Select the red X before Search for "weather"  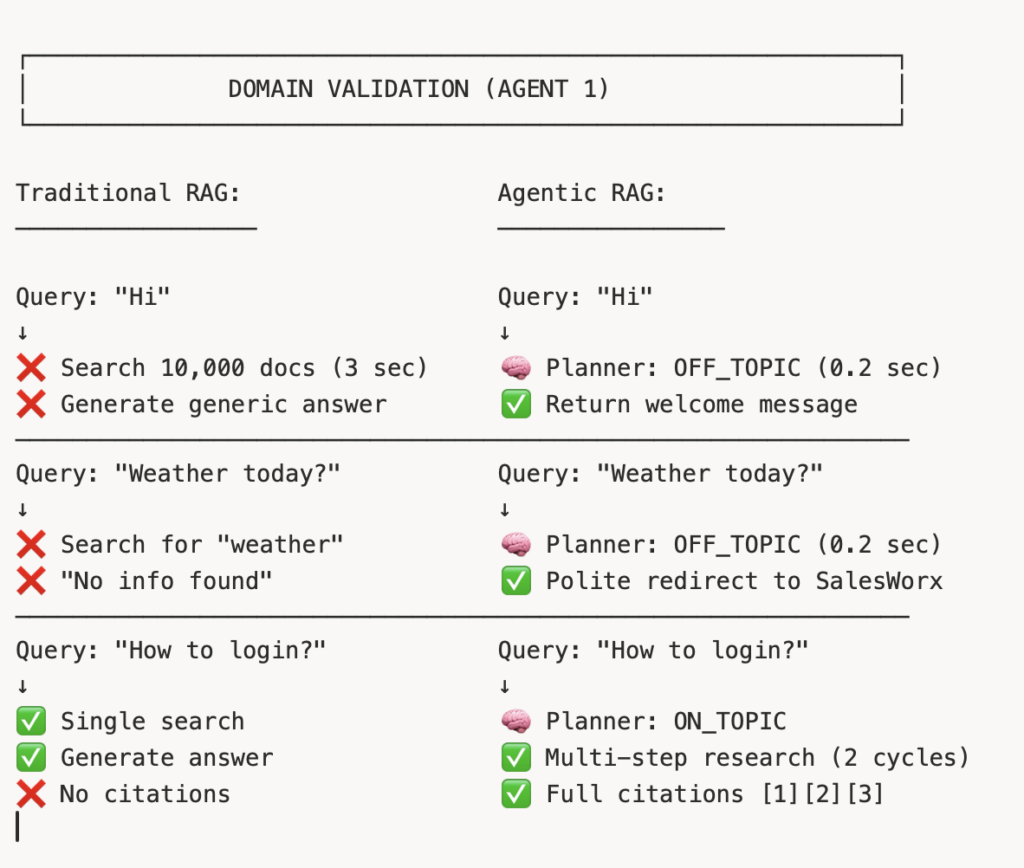click(x=31, y=544)
